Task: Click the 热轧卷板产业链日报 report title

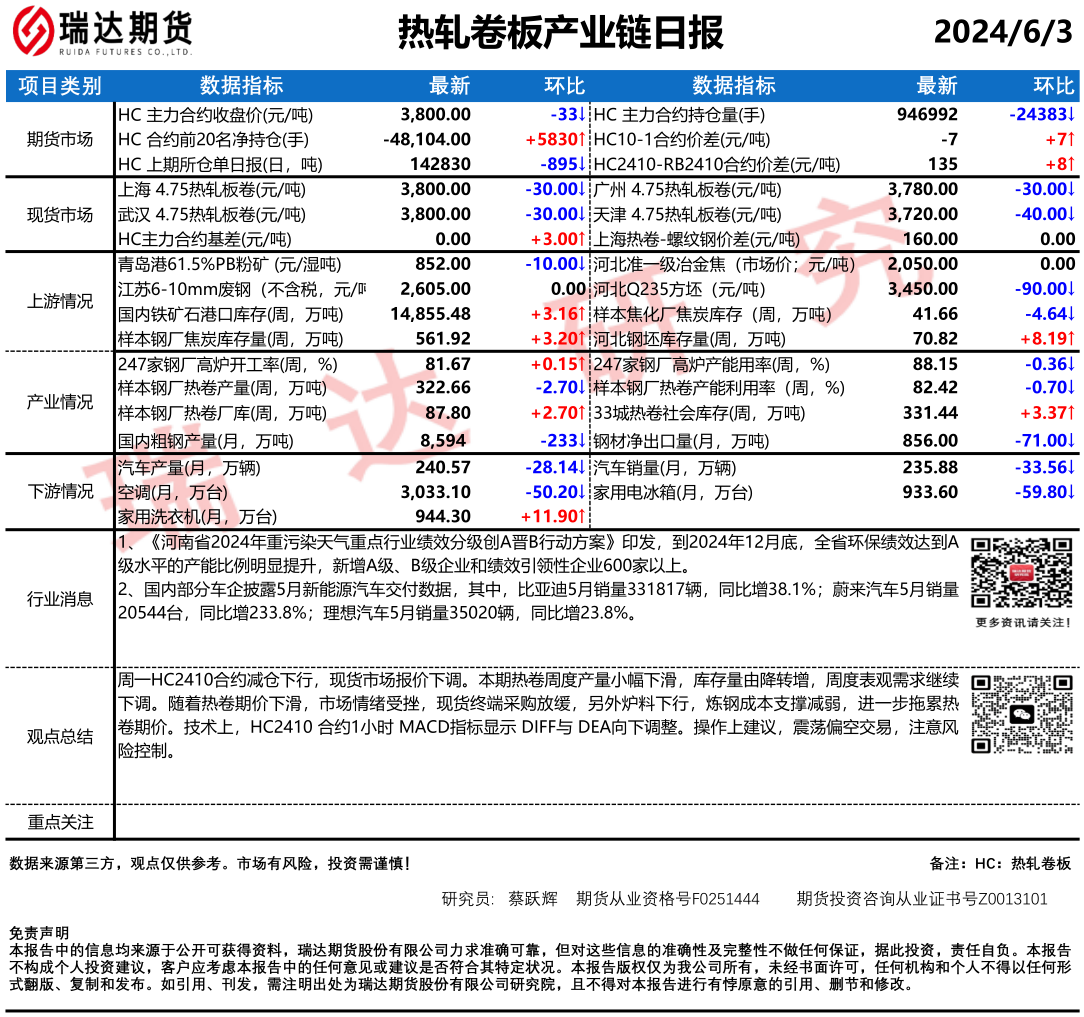Action: pos(560,33)
